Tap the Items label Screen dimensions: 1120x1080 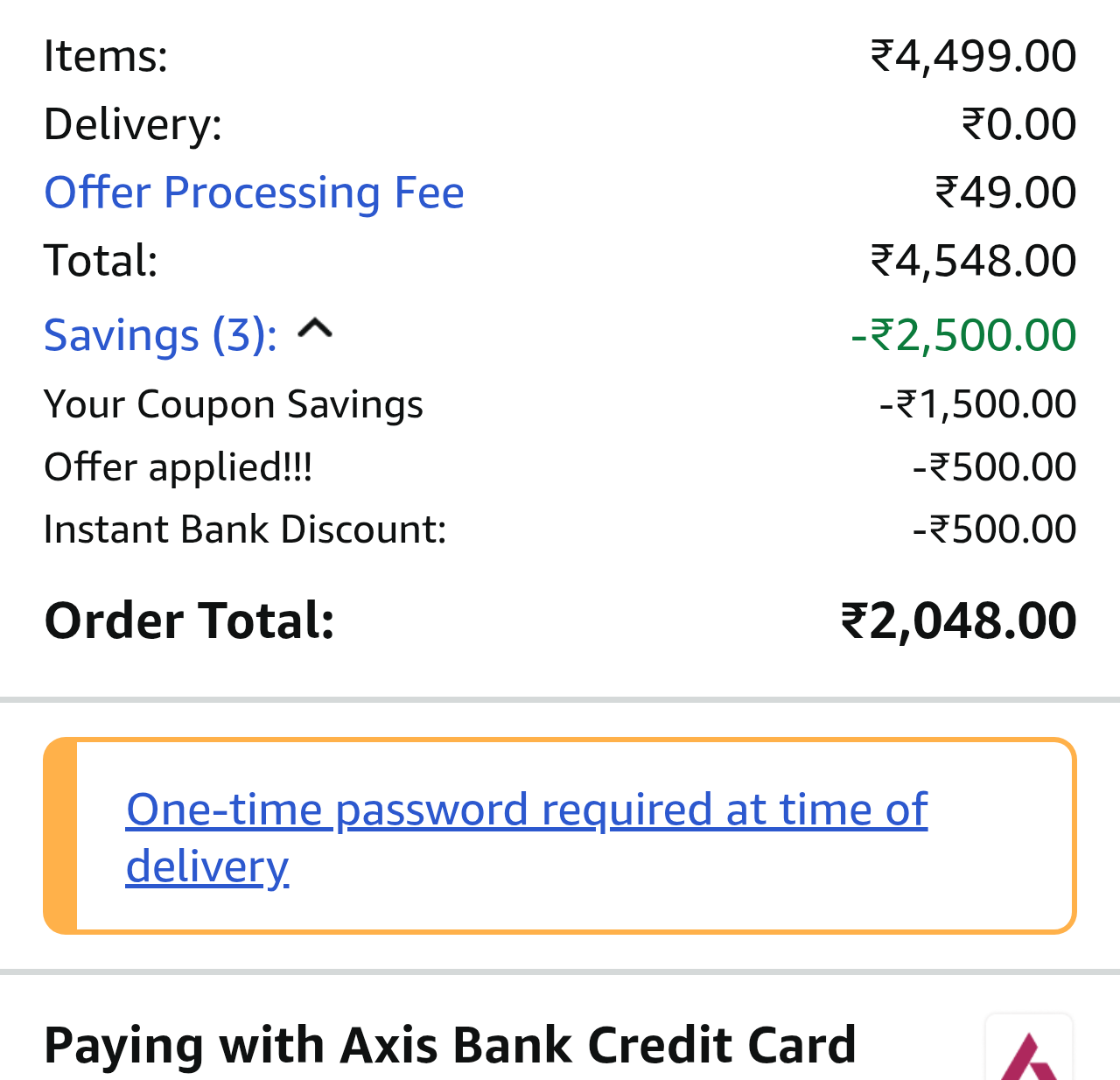(105, 56)
